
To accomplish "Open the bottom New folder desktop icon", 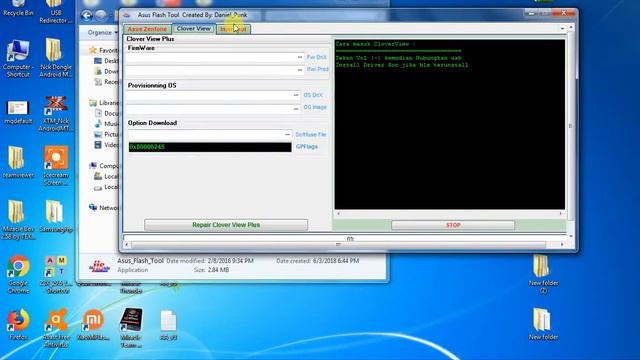I will point(543,324).
